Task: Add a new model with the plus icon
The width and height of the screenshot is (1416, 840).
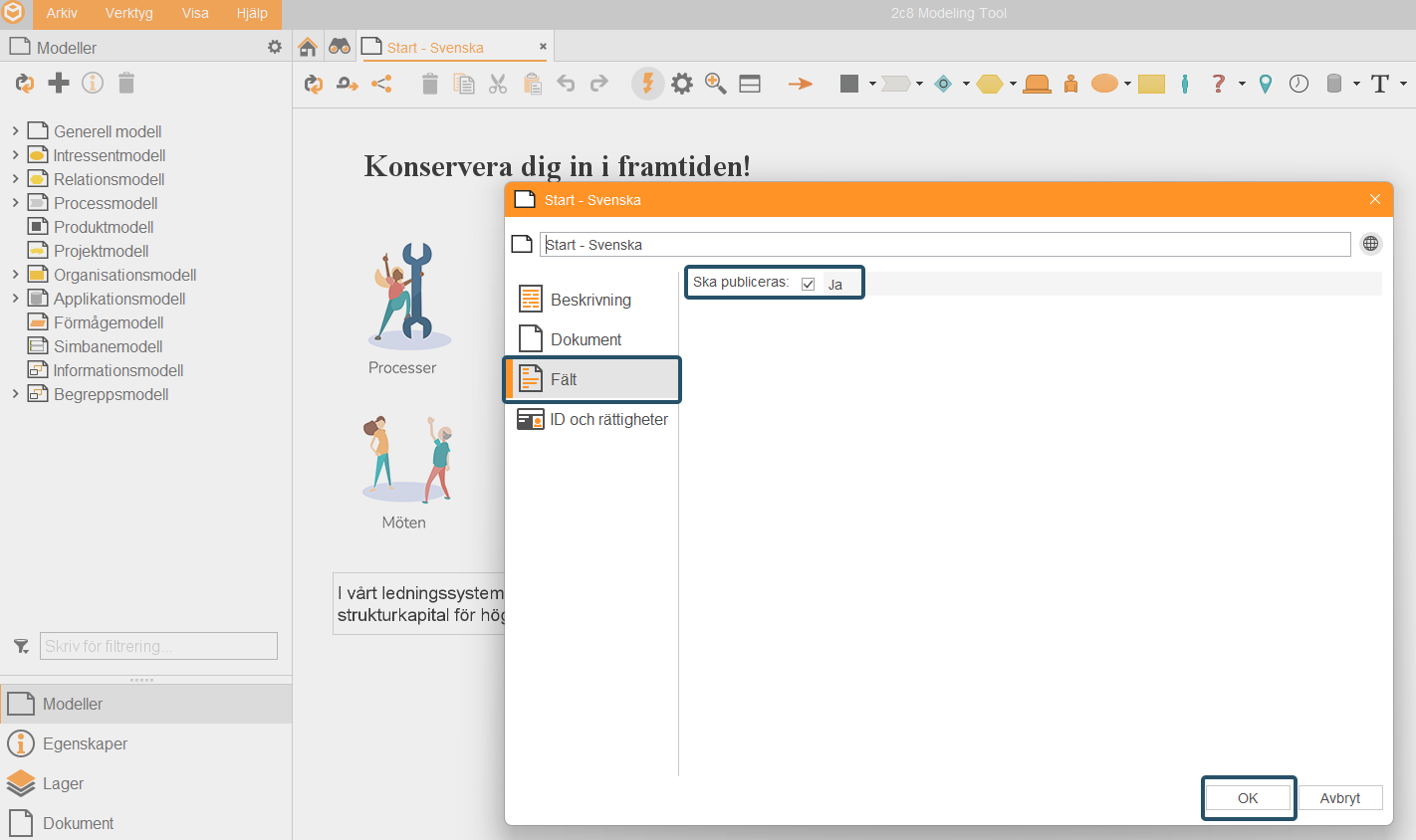Action: pyautogui.click(x=59, y=84)
